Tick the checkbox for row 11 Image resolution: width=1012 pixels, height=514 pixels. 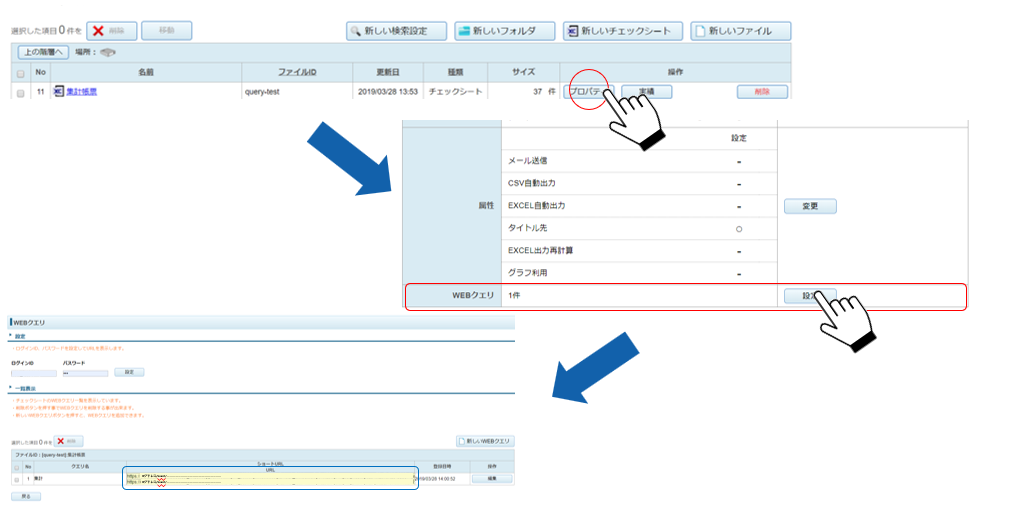20,92
